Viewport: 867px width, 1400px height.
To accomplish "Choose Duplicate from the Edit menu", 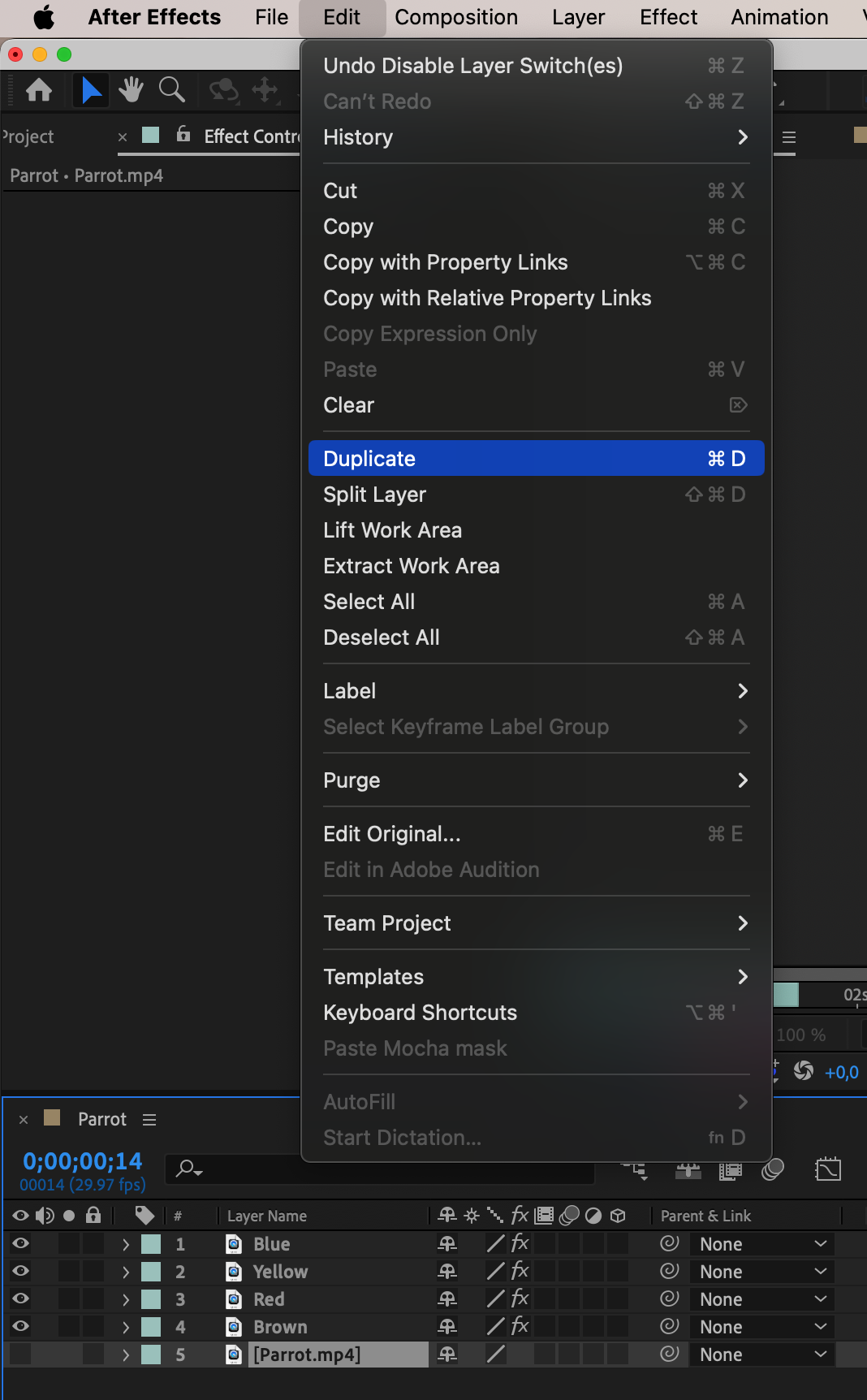I will click(536, 458).
